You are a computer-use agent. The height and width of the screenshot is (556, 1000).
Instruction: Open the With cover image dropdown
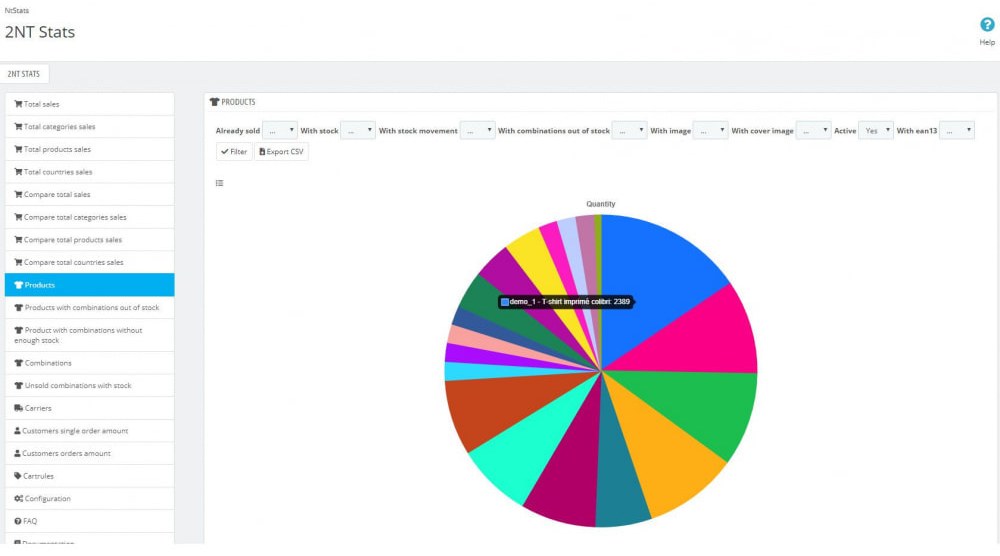pos(813,130)
